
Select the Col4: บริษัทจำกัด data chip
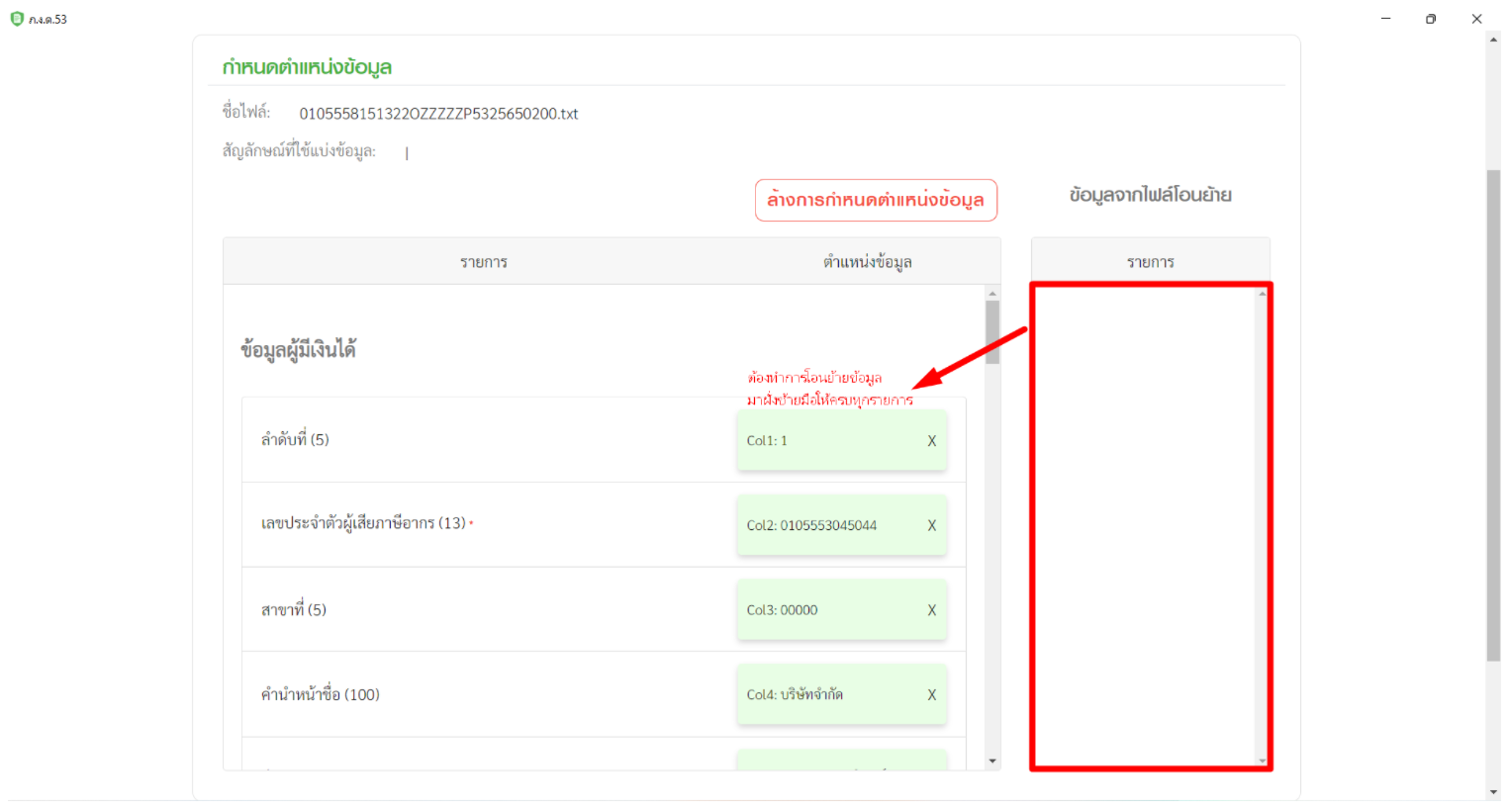(x=826, y=695)
